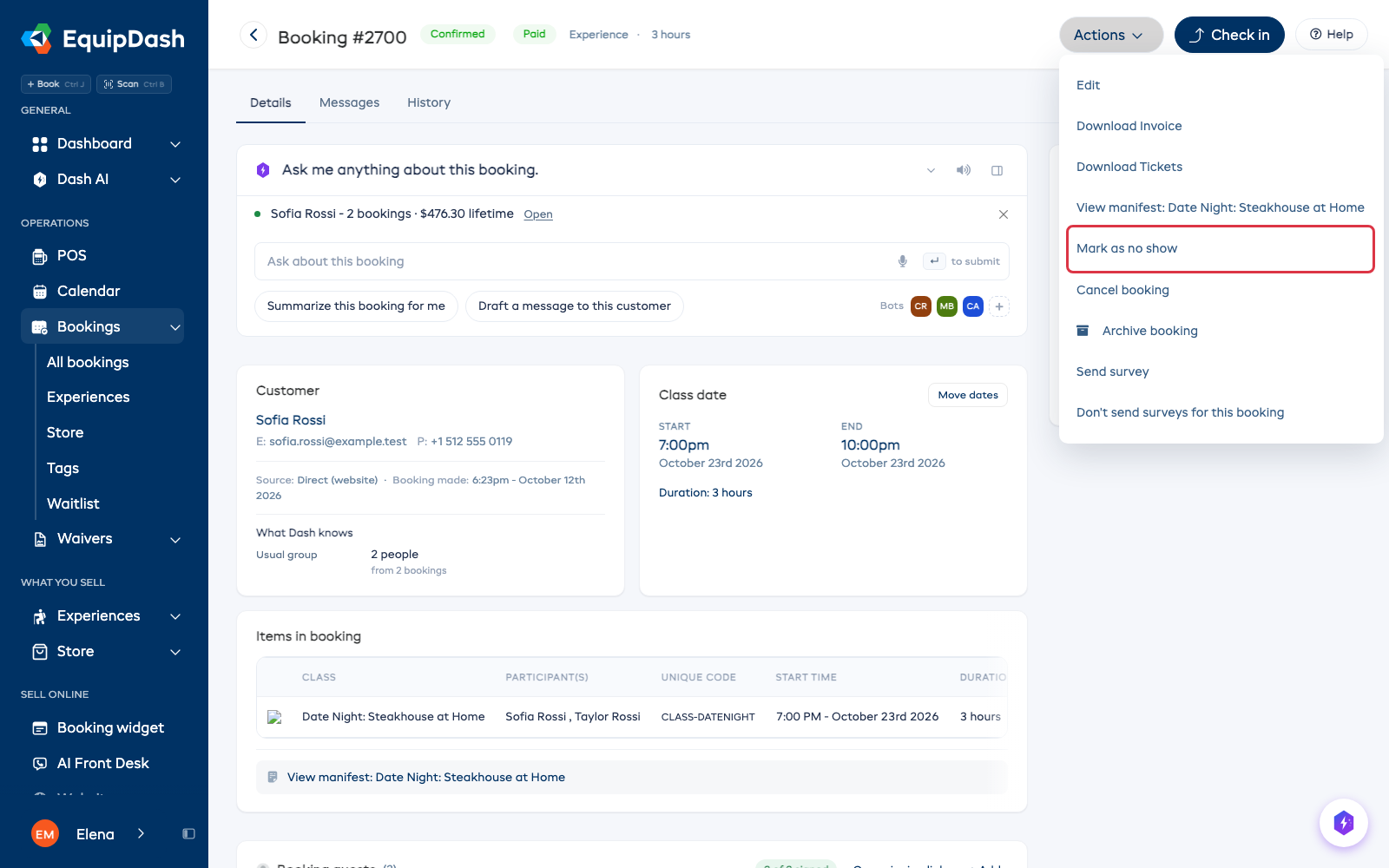Add a new bot with the plus icon

[x=999, y=306]
